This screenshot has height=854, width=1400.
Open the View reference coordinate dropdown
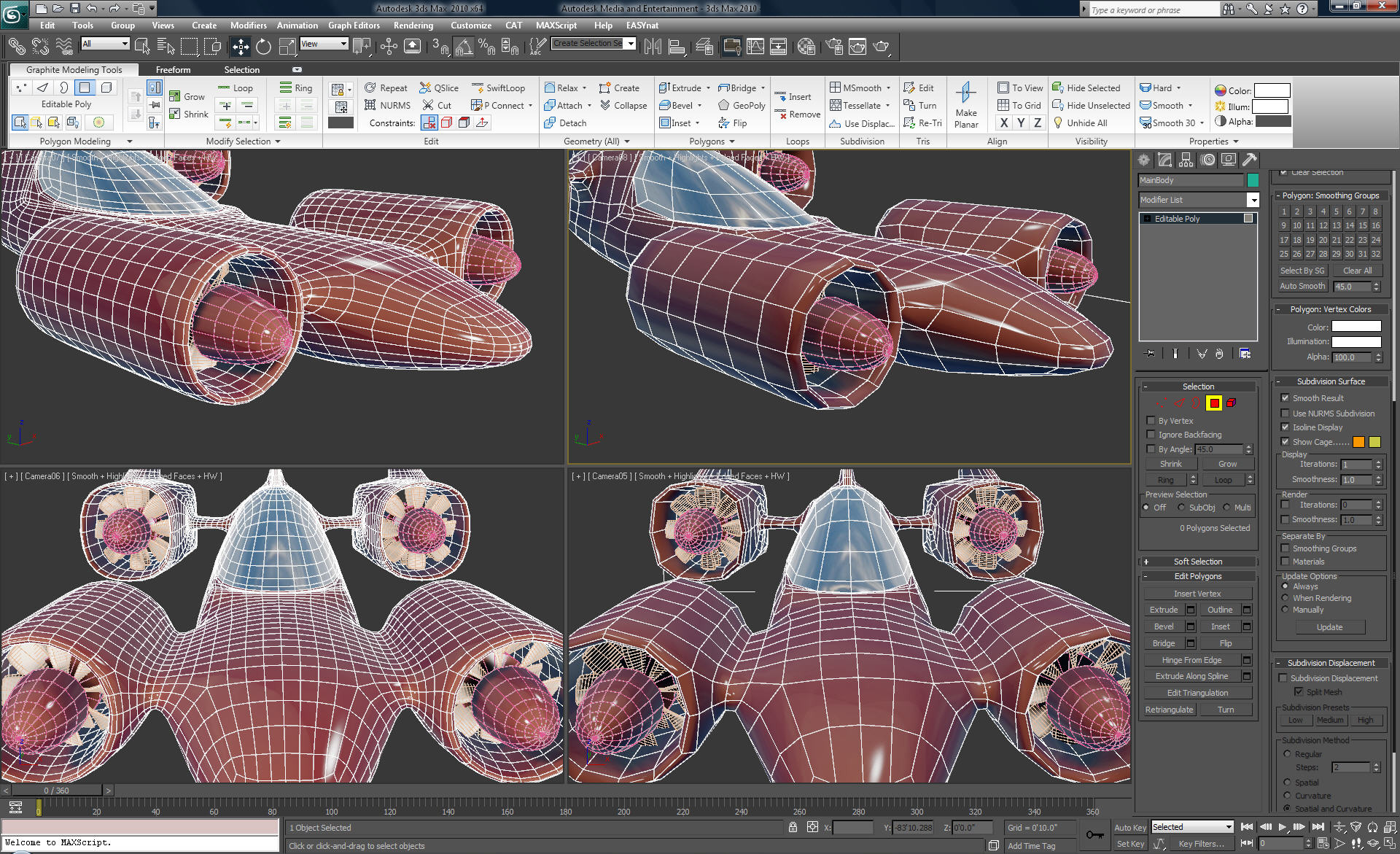[324, 44]
